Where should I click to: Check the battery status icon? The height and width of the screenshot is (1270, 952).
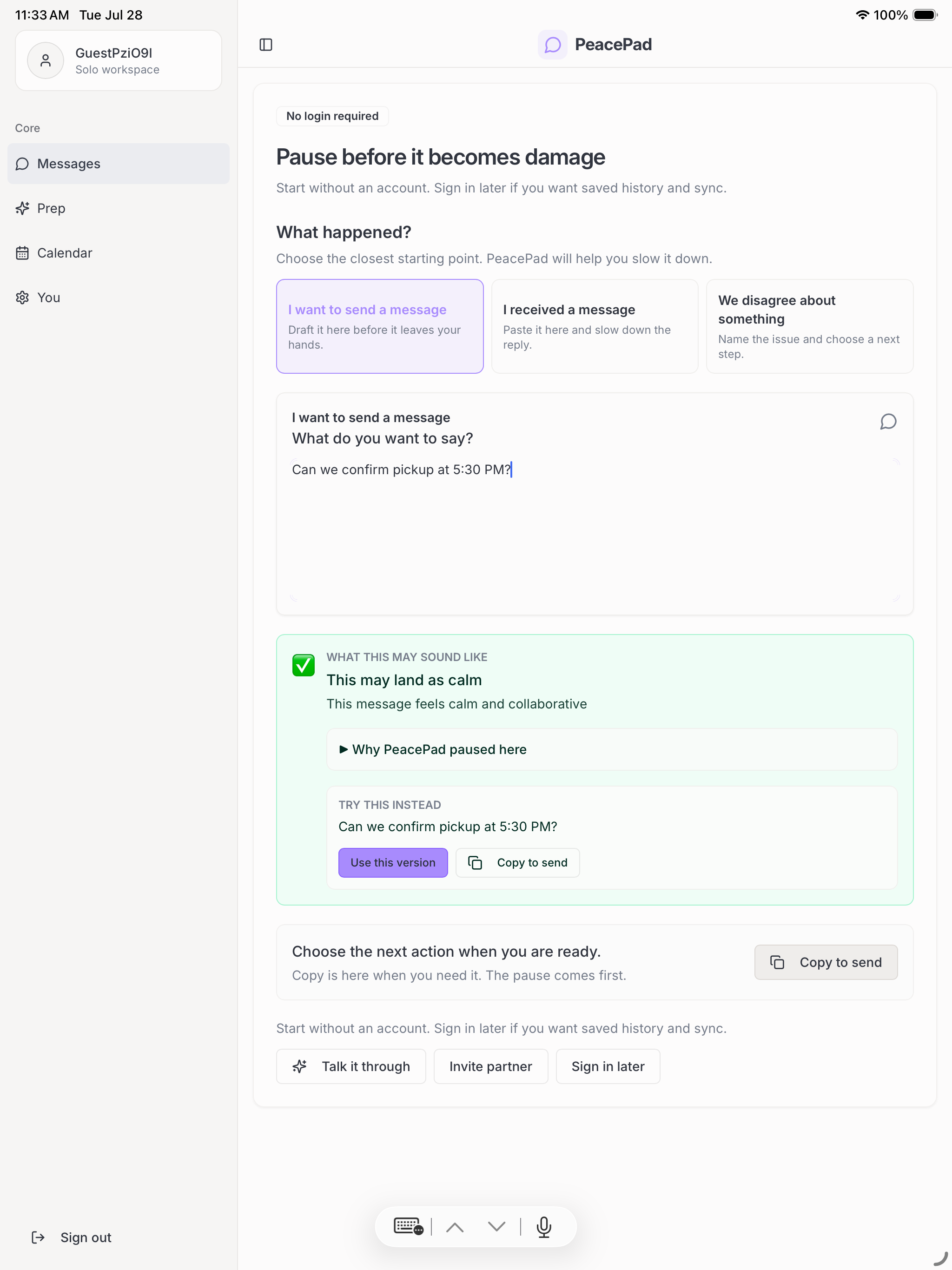[925, 15]
